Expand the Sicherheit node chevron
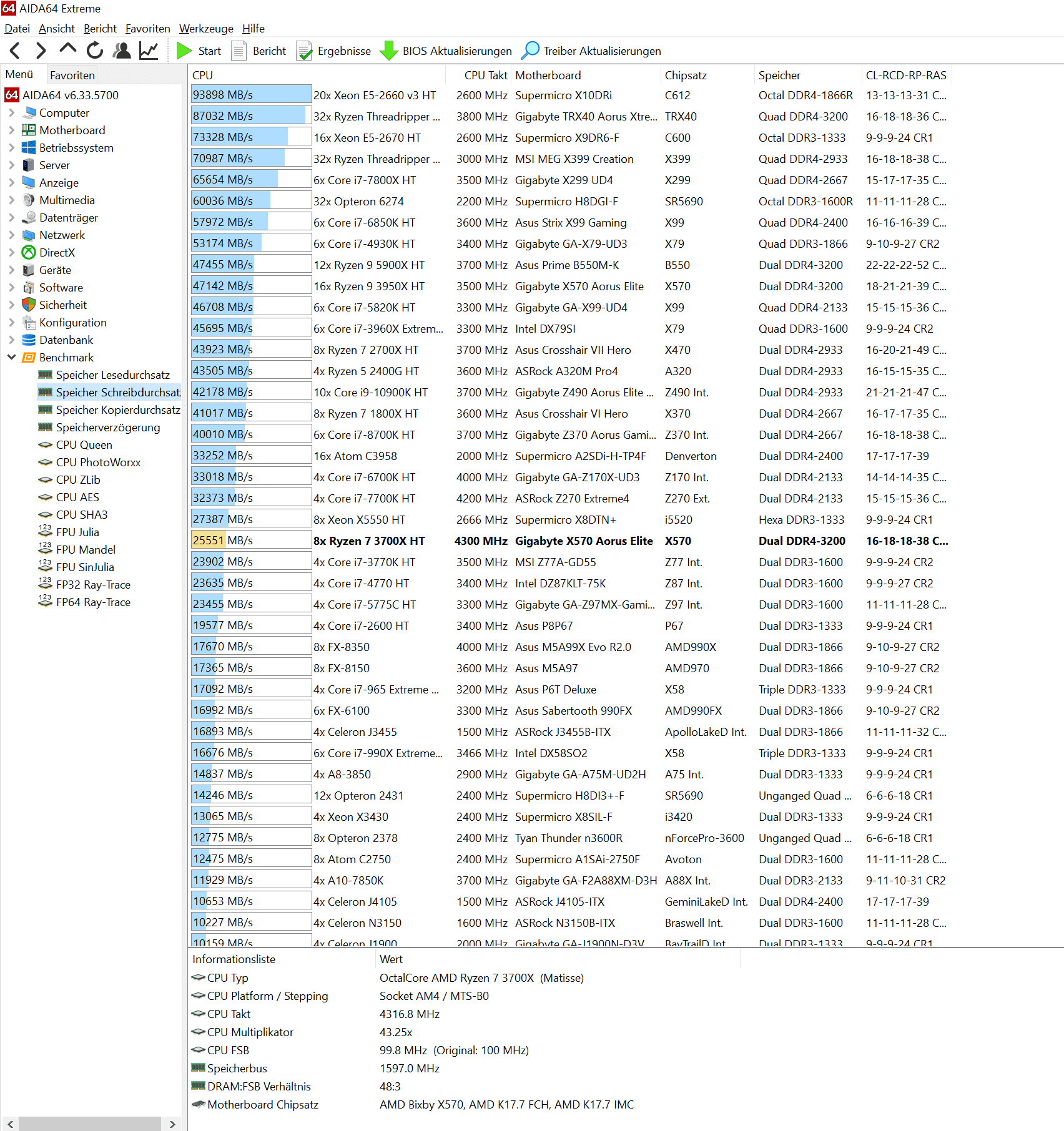1064x1131 pixels. [x=11, y=305]
